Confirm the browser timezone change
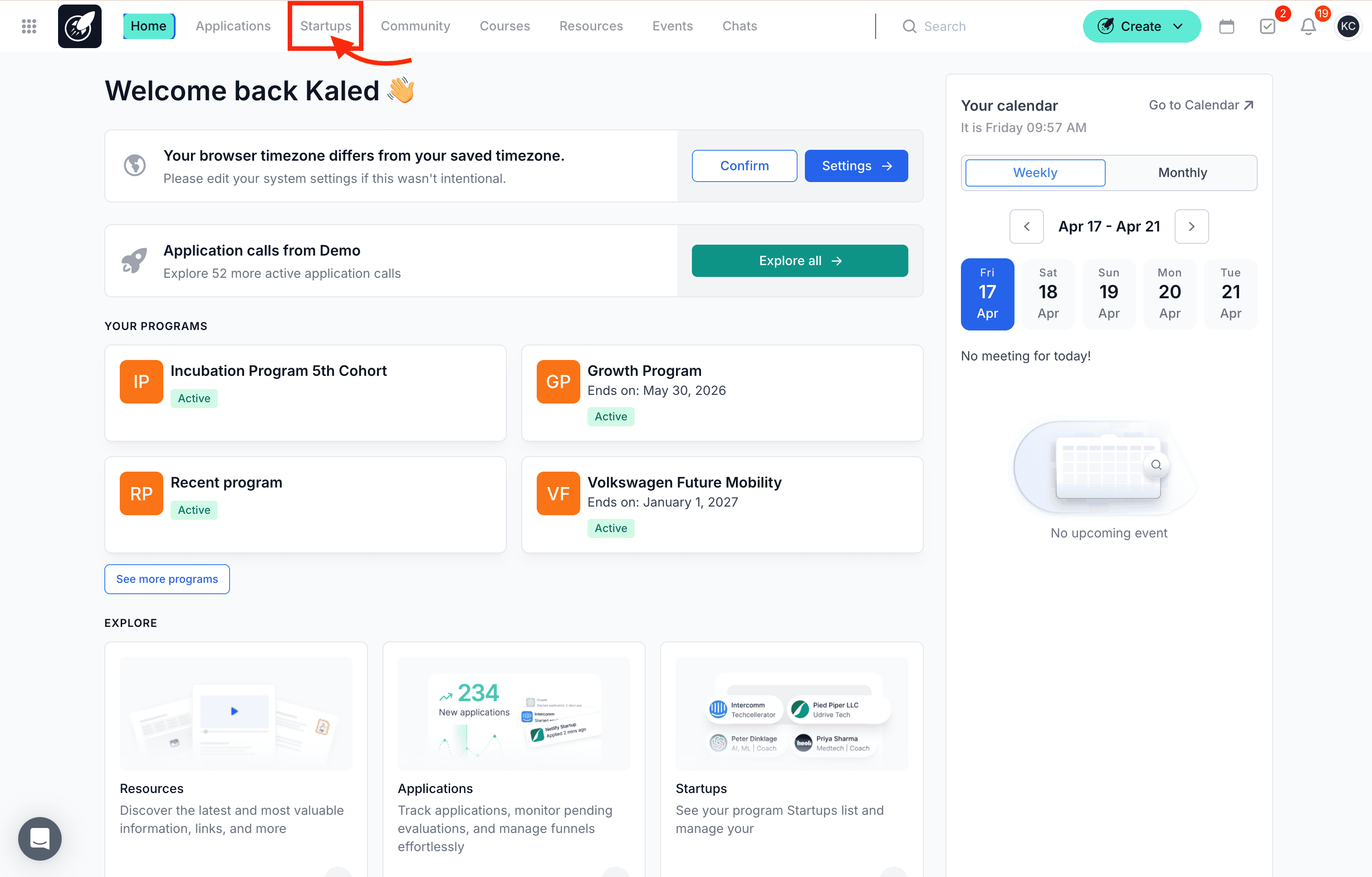The height and width of the screenshot is (877, 1372). (744, 166)
